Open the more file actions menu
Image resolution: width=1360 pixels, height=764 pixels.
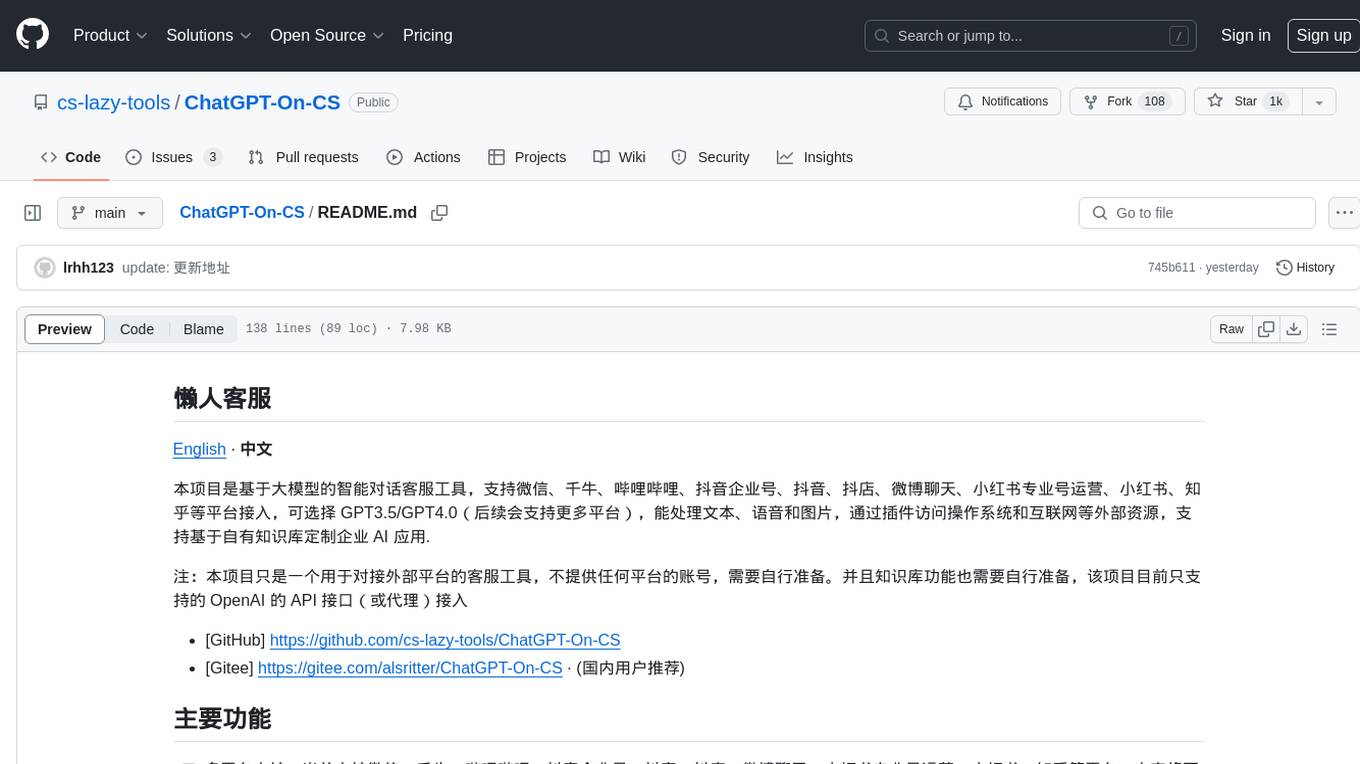(1344, 213)
